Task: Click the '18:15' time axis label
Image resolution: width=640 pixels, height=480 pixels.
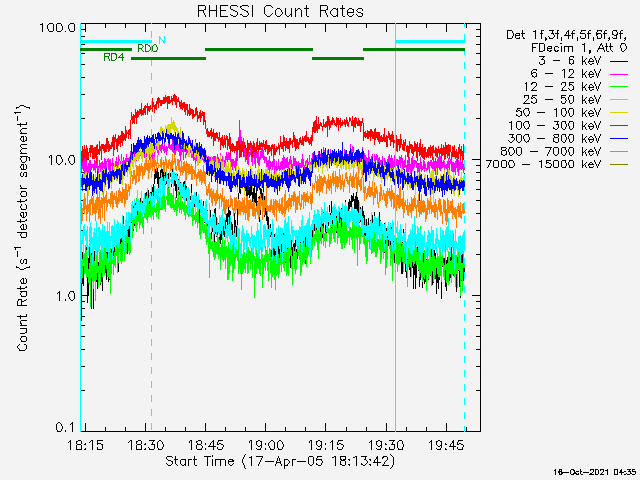Action: click(85, 445)
